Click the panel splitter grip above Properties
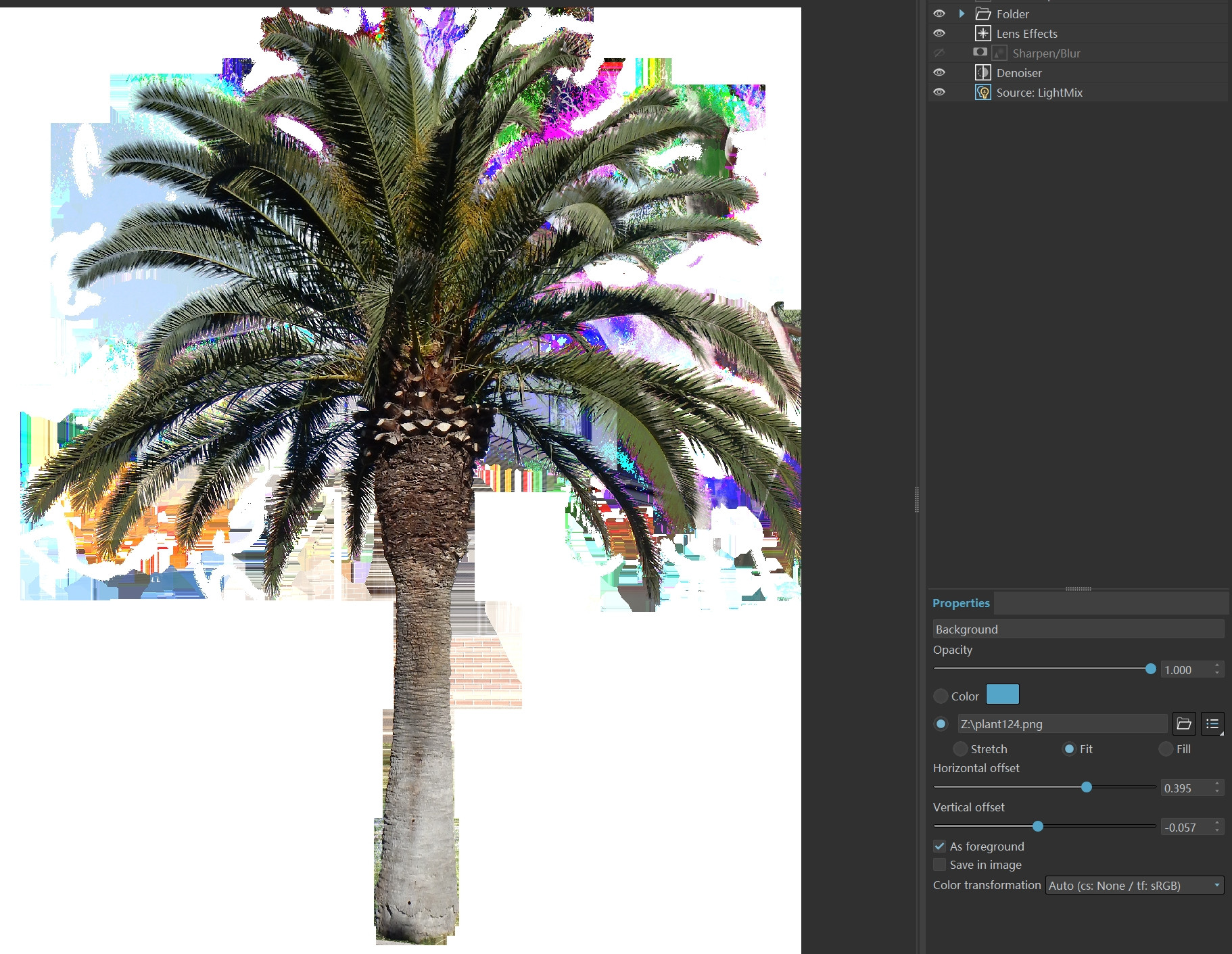 pos(1079,589)
